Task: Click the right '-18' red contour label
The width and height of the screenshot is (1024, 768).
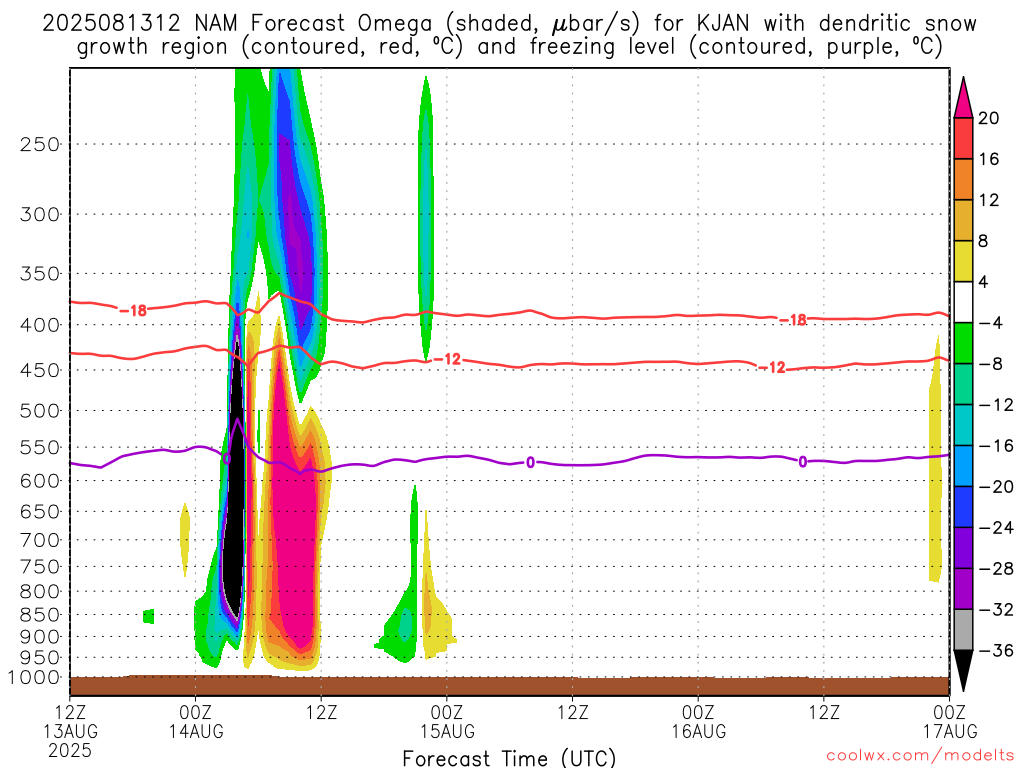Action: [x=793, y=320]
